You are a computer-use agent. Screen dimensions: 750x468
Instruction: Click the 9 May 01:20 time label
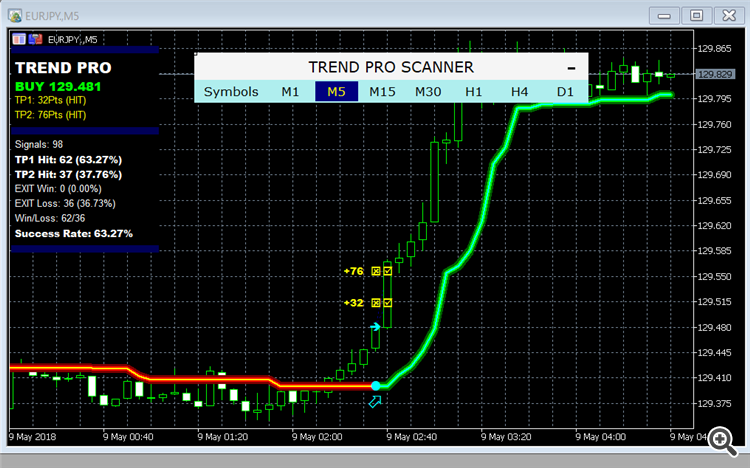[x=223, y=437]
